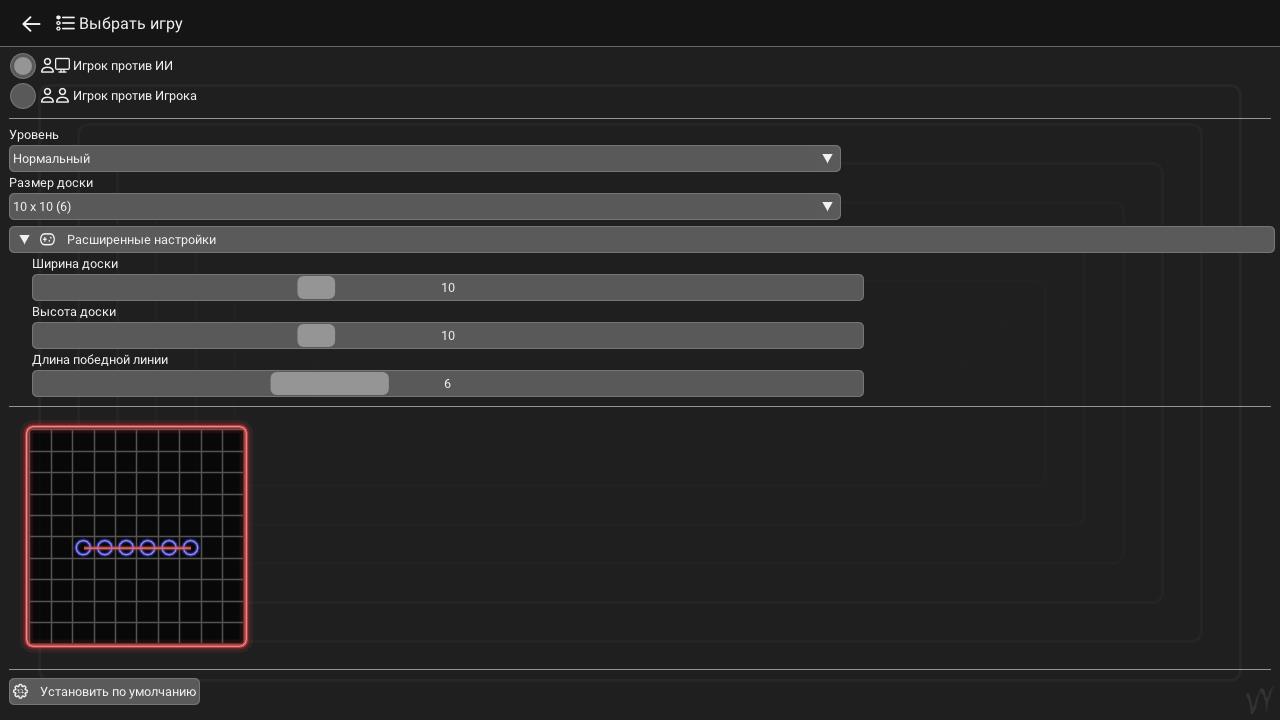Click the gear icon on Установить по умолчанию
This screenshot has height=720, width=1280.
pyautogui.click(x=19, y=691)
